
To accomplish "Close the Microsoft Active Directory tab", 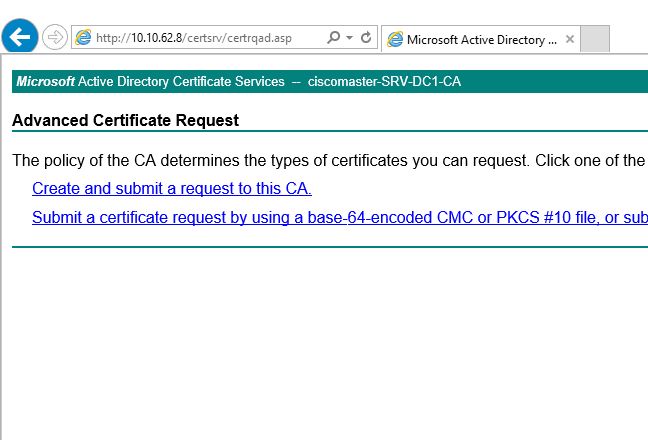I will click(x=570, y=39).
